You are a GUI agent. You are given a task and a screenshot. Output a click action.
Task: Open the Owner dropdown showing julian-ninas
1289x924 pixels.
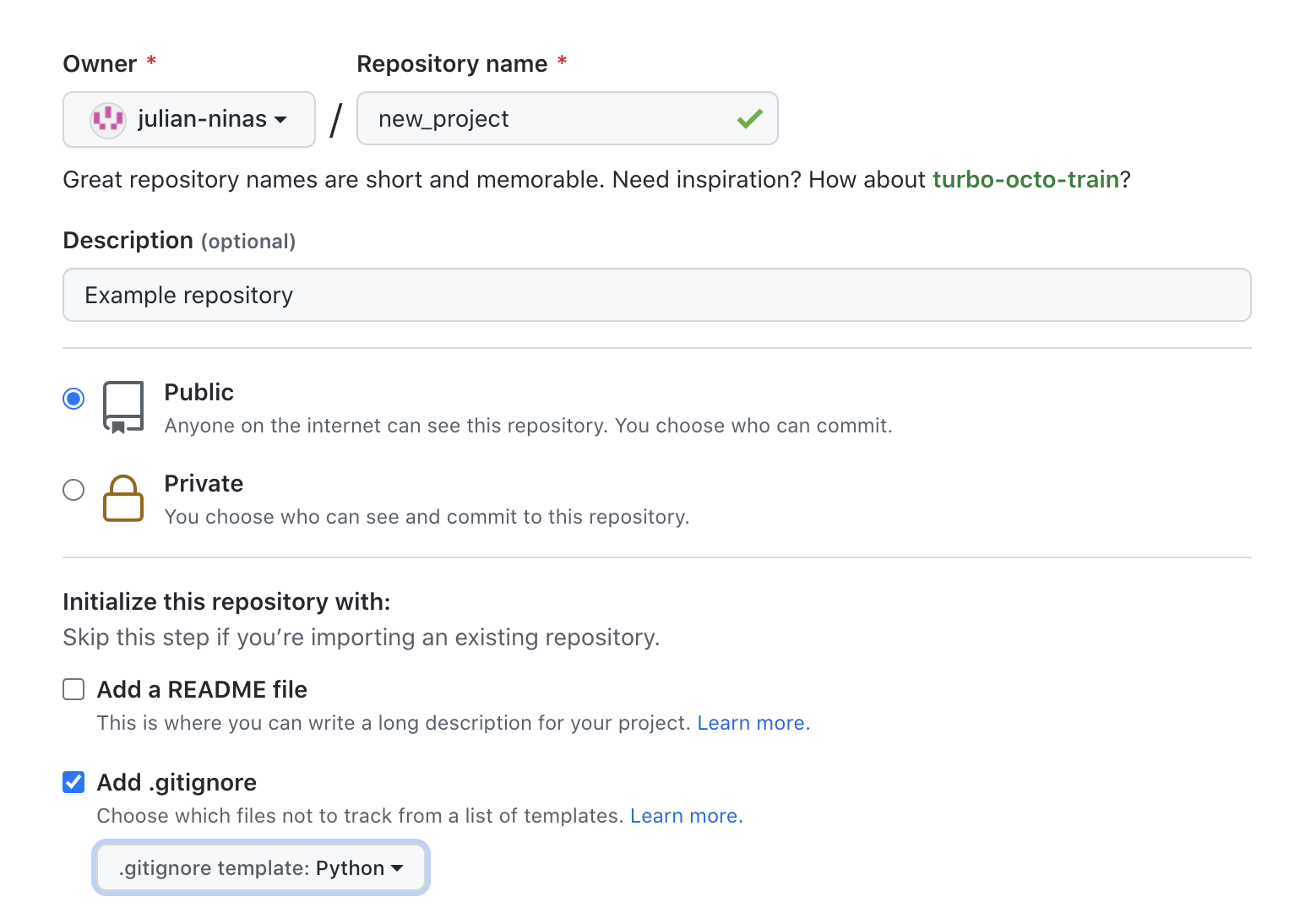click(x=189, y=120)
